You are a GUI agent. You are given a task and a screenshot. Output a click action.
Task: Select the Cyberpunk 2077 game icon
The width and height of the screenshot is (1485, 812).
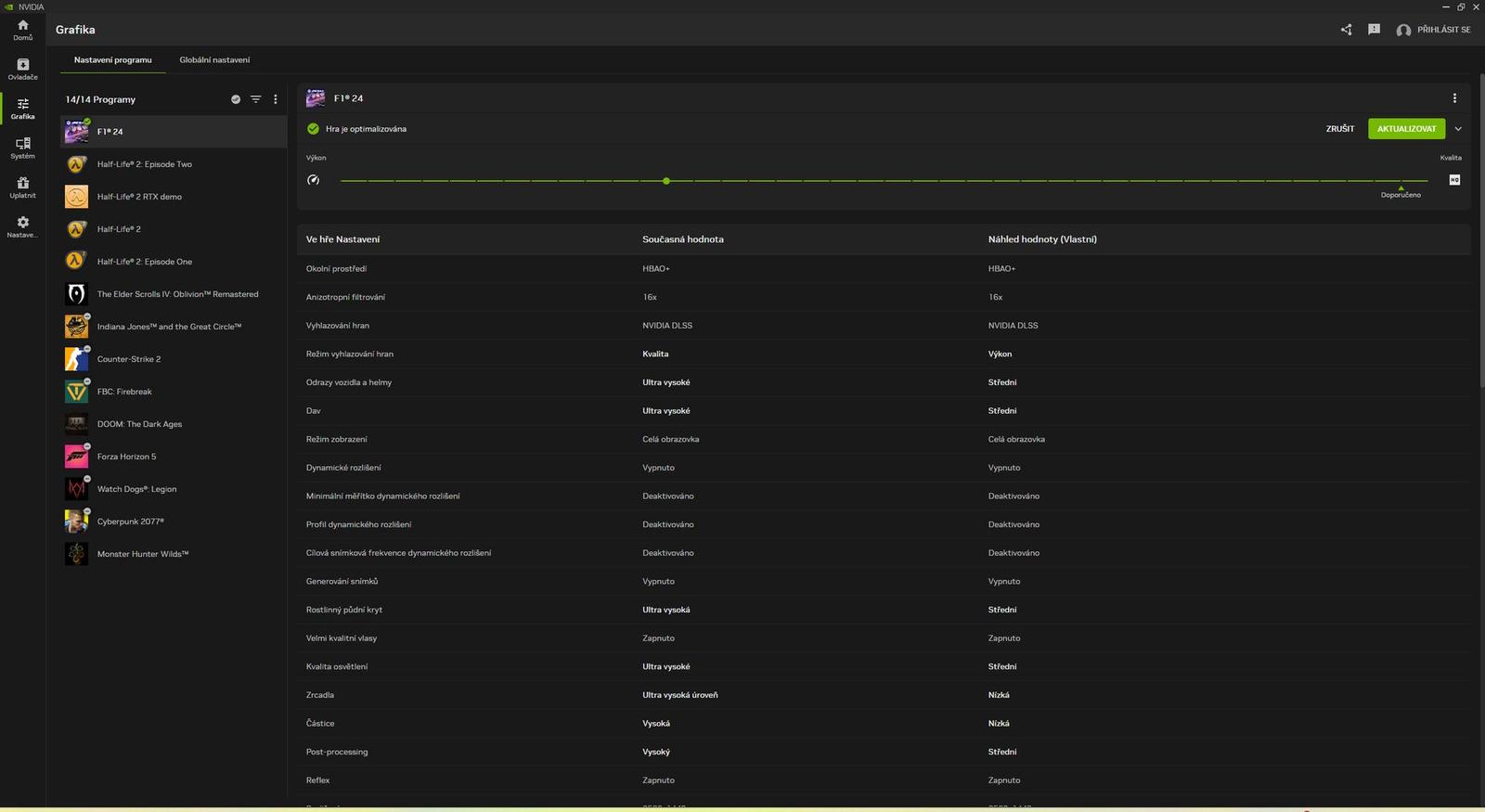(76, 522)
